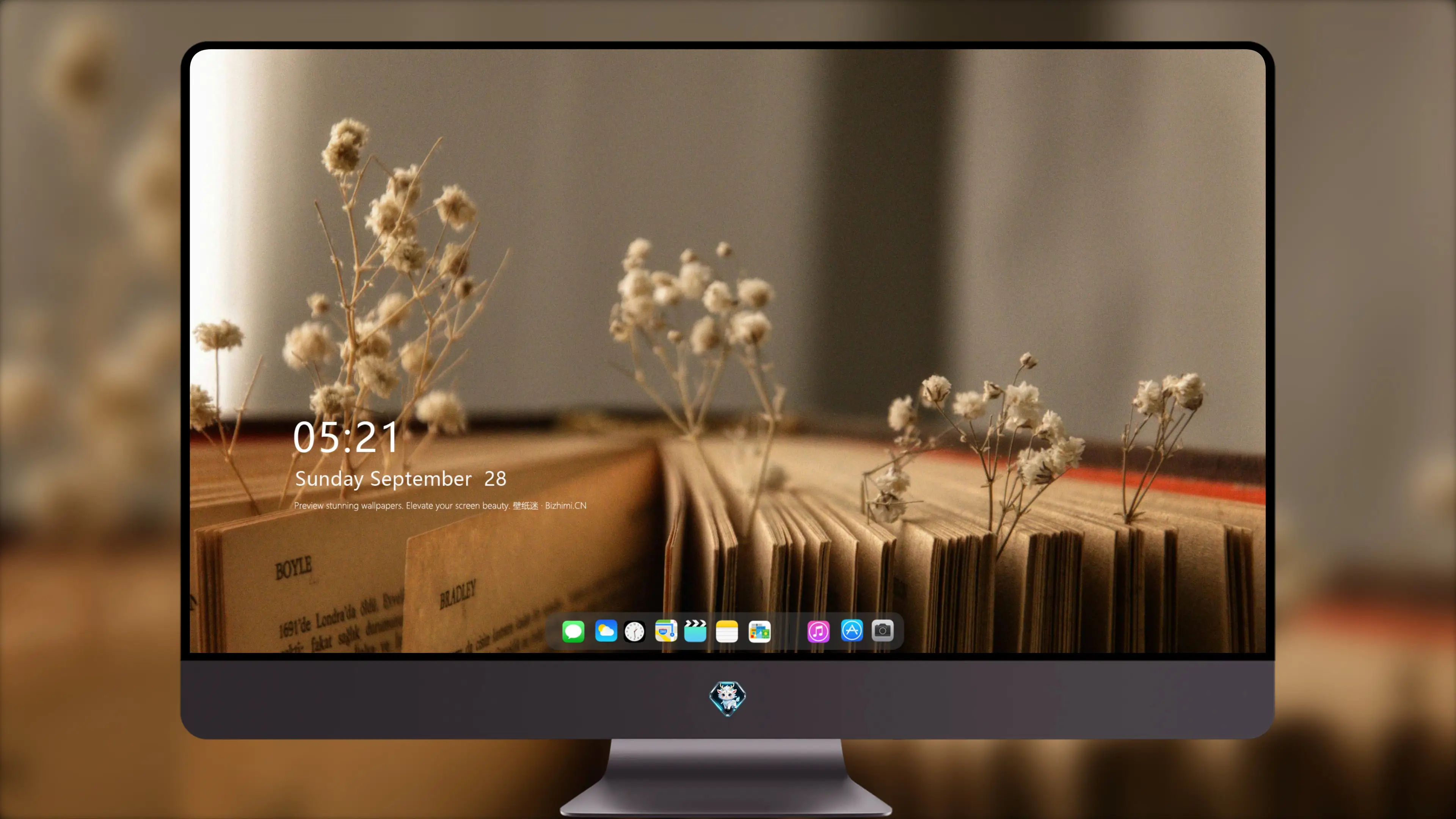Open the Weather app icon
Image resolution: width=1456 pixels, height=819 pixels.
[x=606, y=631]
